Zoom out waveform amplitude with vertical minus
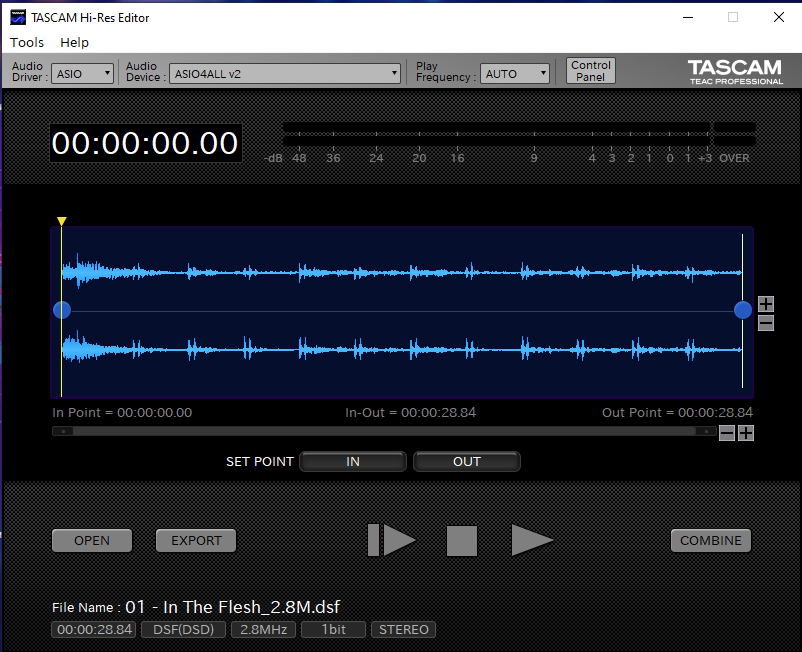The image size is (802, 652). [766, 322]
